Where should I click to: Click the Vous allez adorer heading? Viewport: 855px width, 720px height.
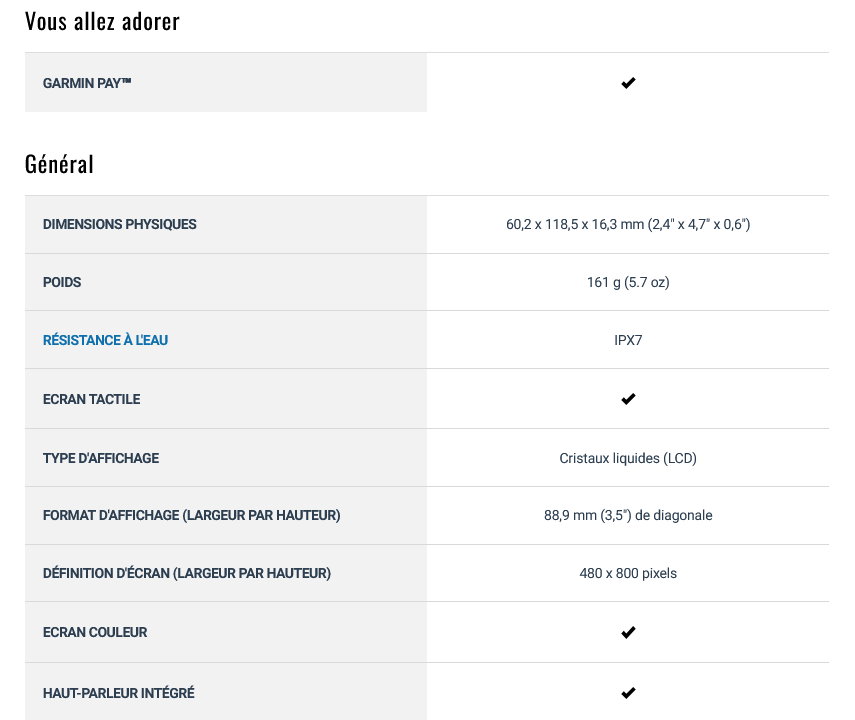(x=102, y=22)
